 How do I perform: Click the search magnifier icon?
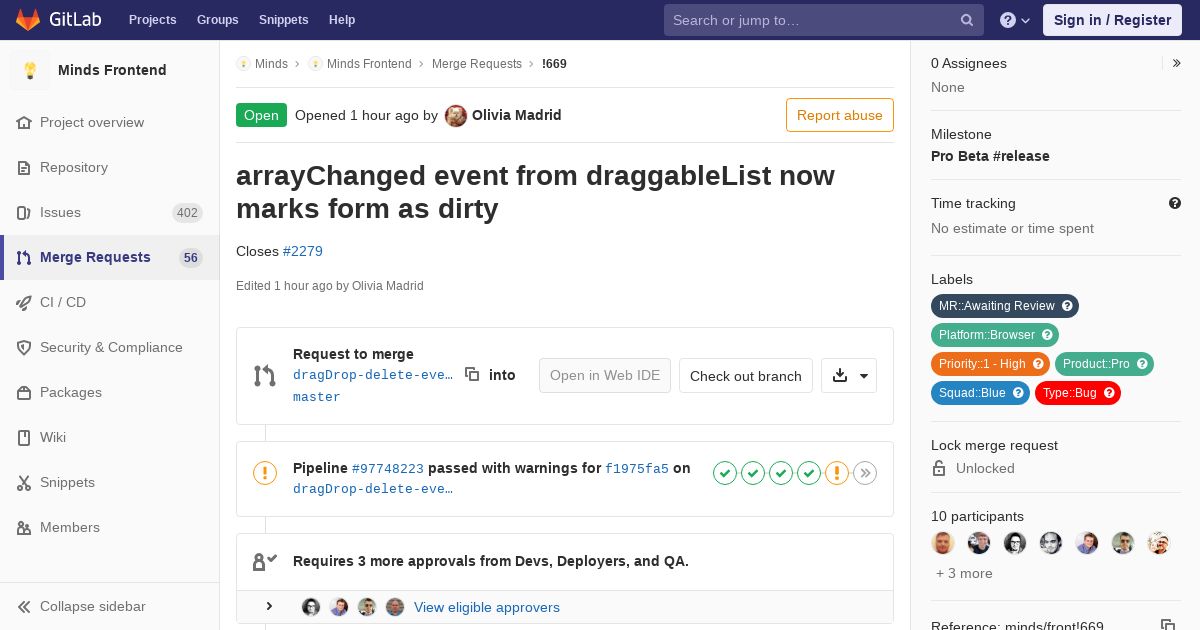967,20
